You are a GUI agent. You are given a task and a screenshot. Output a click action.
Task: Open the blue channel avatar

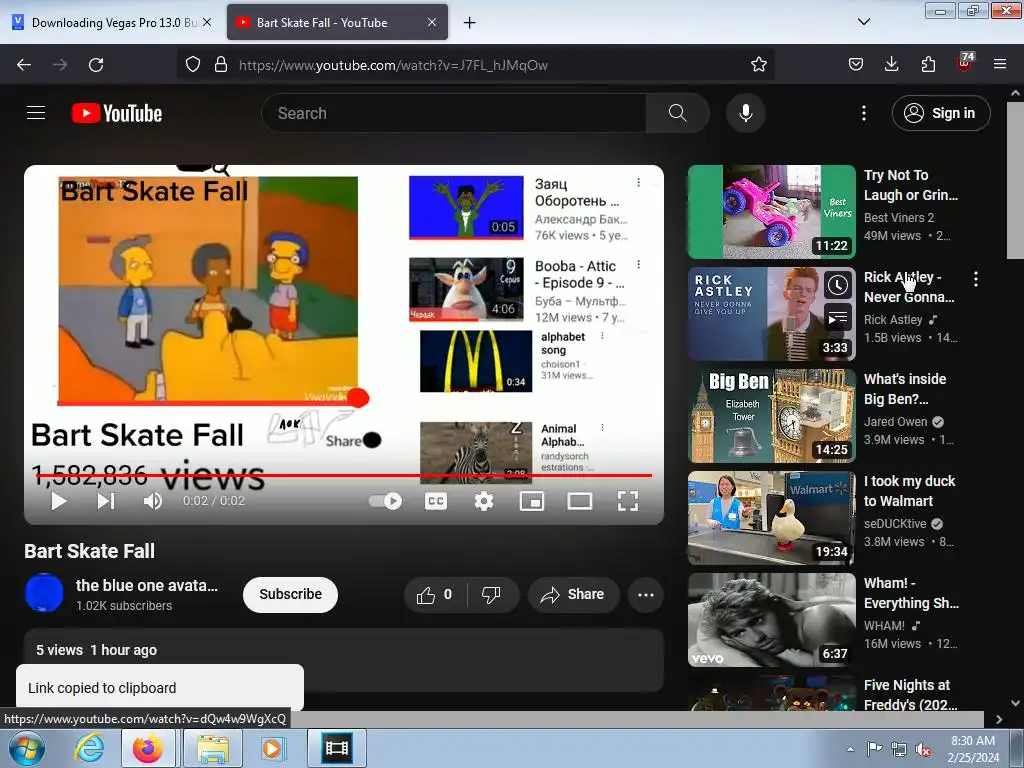click(44, 593)
